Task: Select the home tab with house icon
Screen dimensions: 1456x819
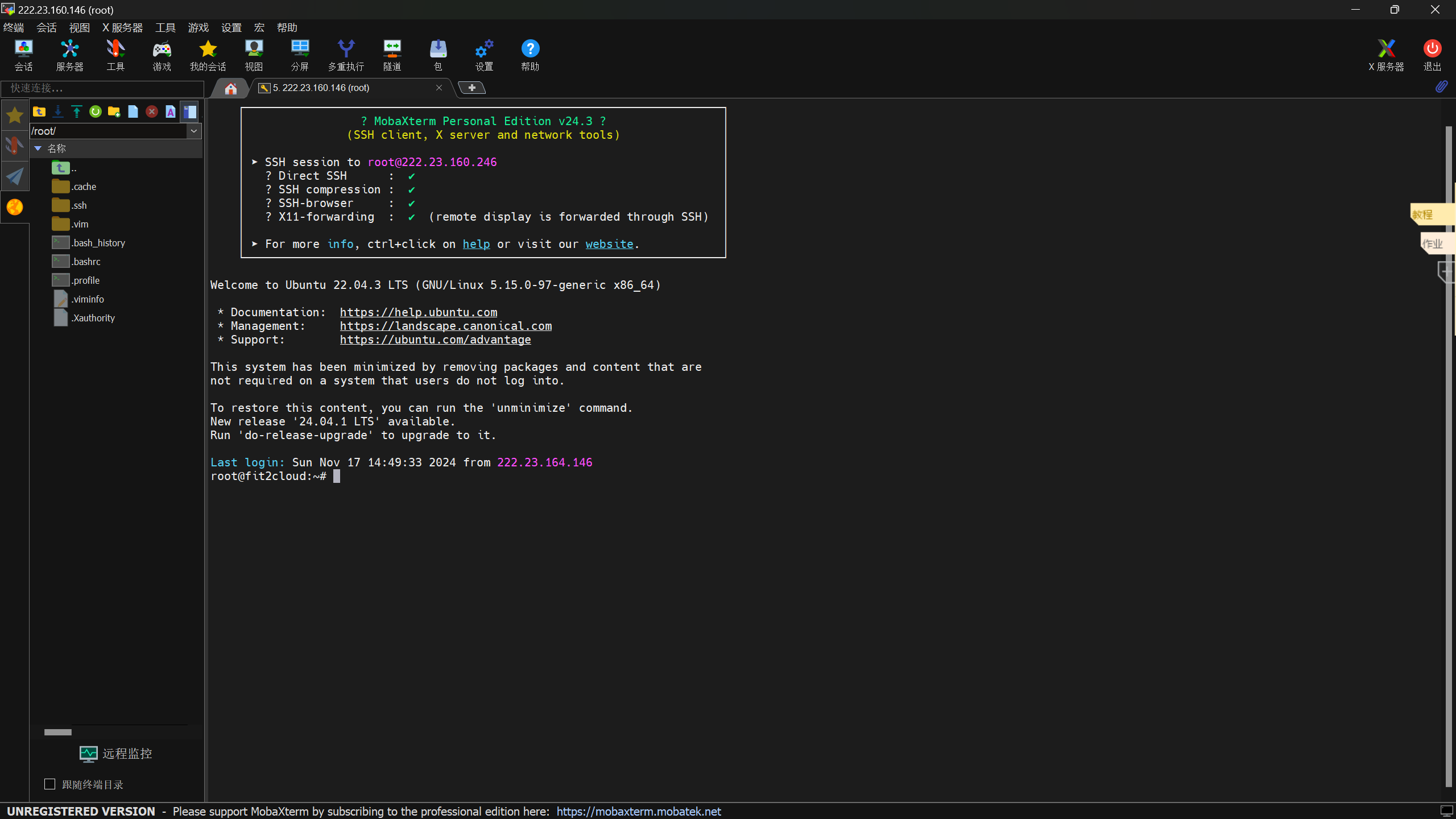Action: click(x=230, y=88)
